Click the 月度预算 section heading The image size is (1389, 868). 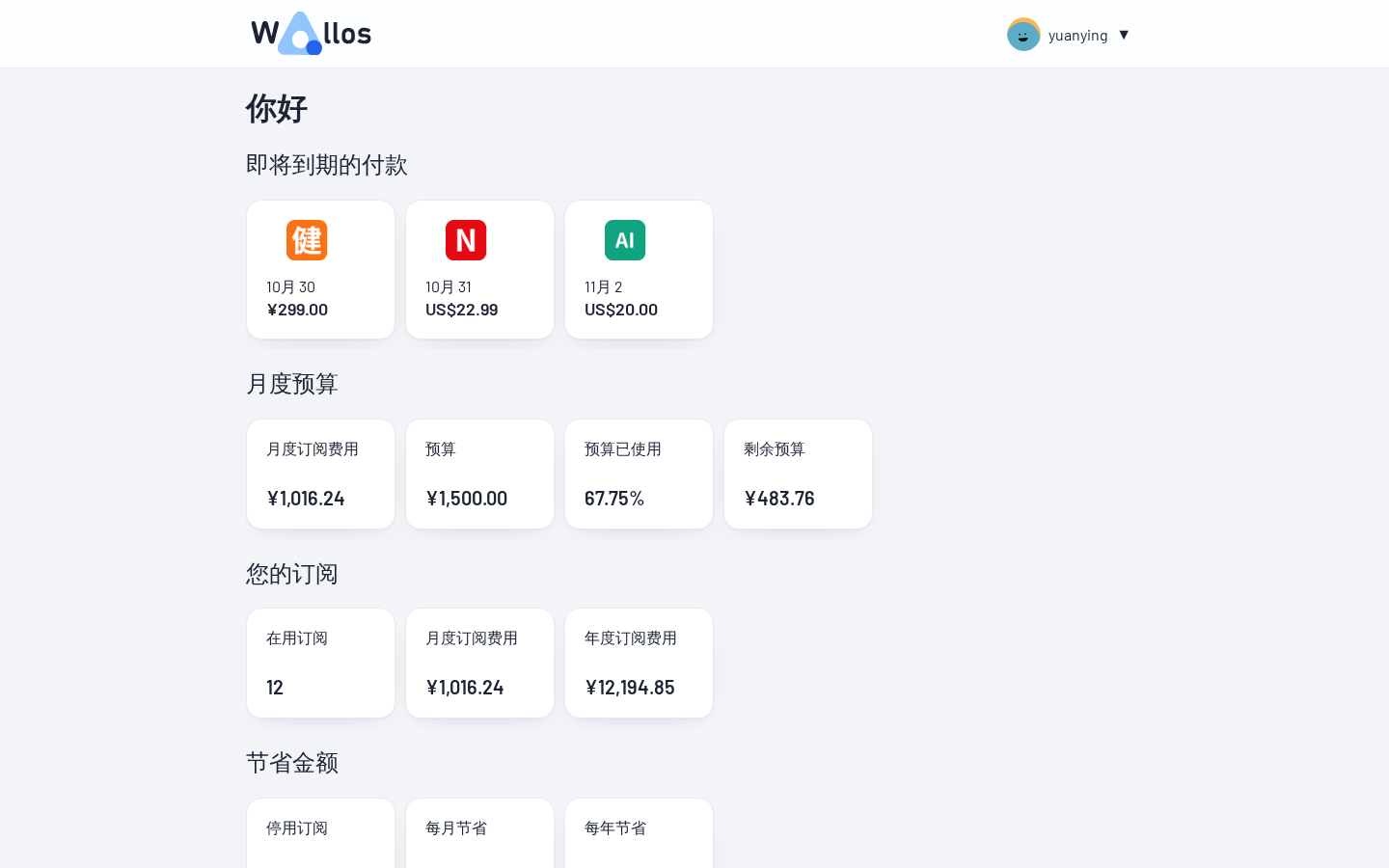point(292,384)
